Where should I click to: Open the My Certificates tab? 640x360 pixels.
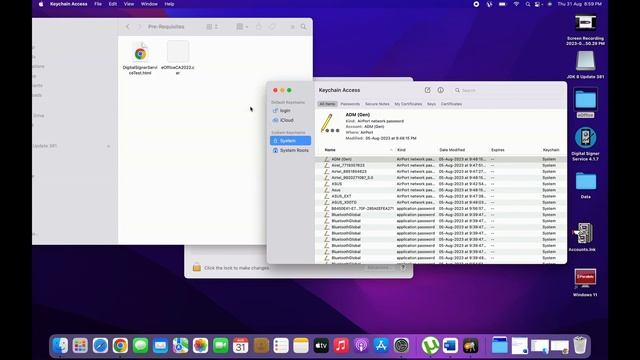[x=408, y=104]
